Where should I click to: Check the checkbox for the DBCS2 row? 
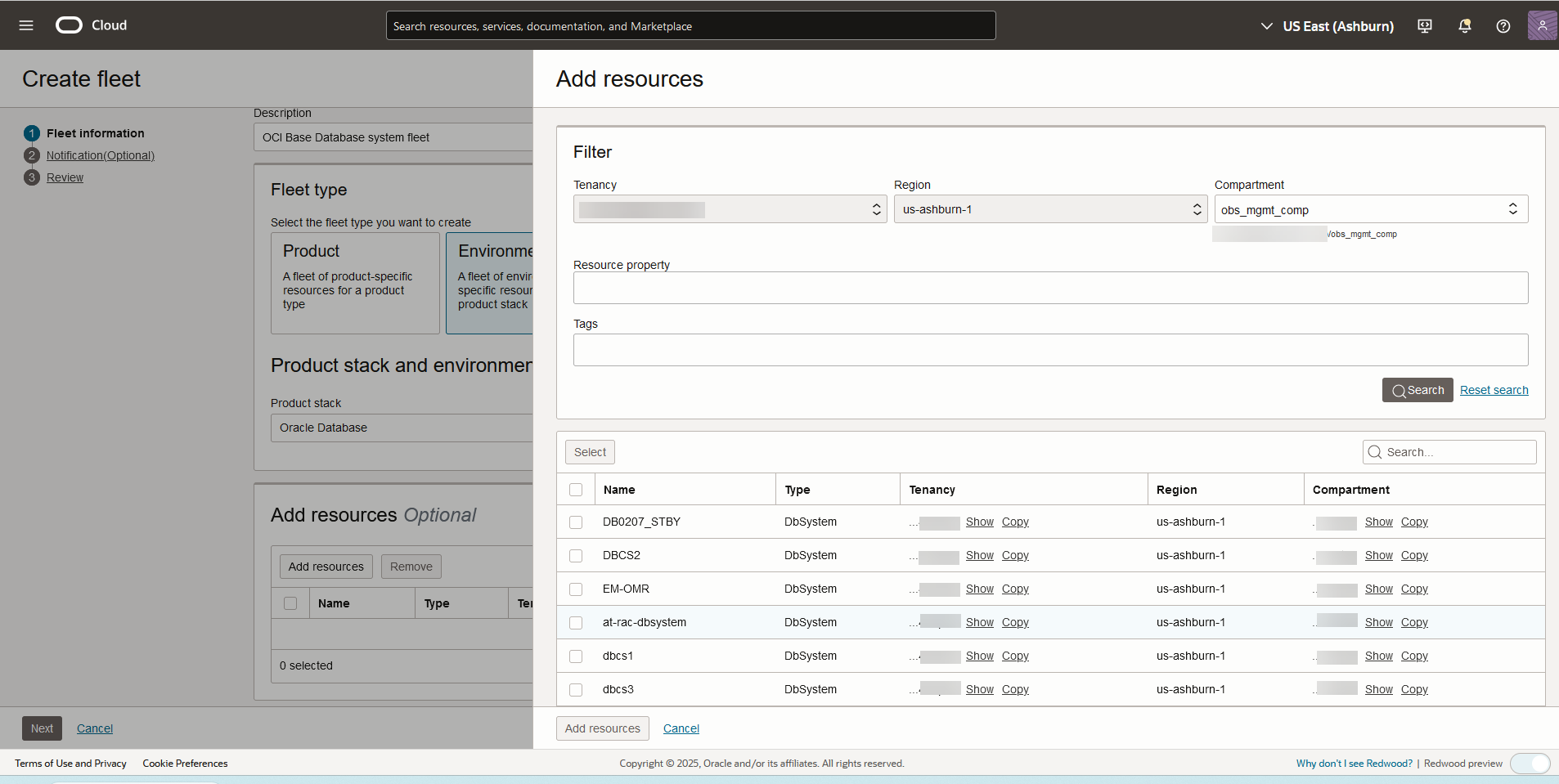point(576,555)
